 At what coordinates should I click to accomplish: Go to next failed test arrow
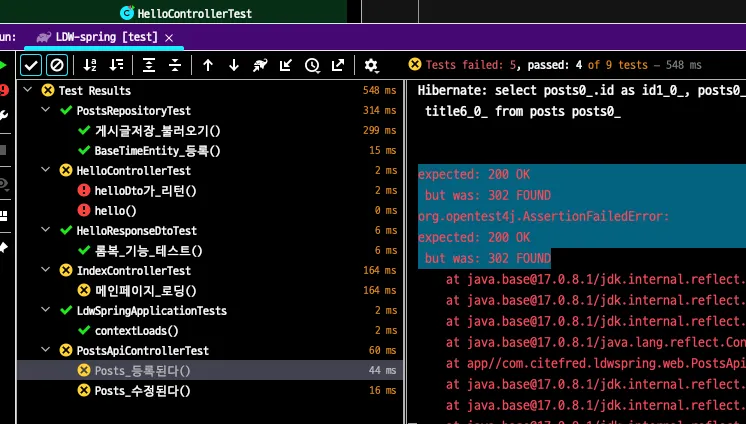click(234, 65)
